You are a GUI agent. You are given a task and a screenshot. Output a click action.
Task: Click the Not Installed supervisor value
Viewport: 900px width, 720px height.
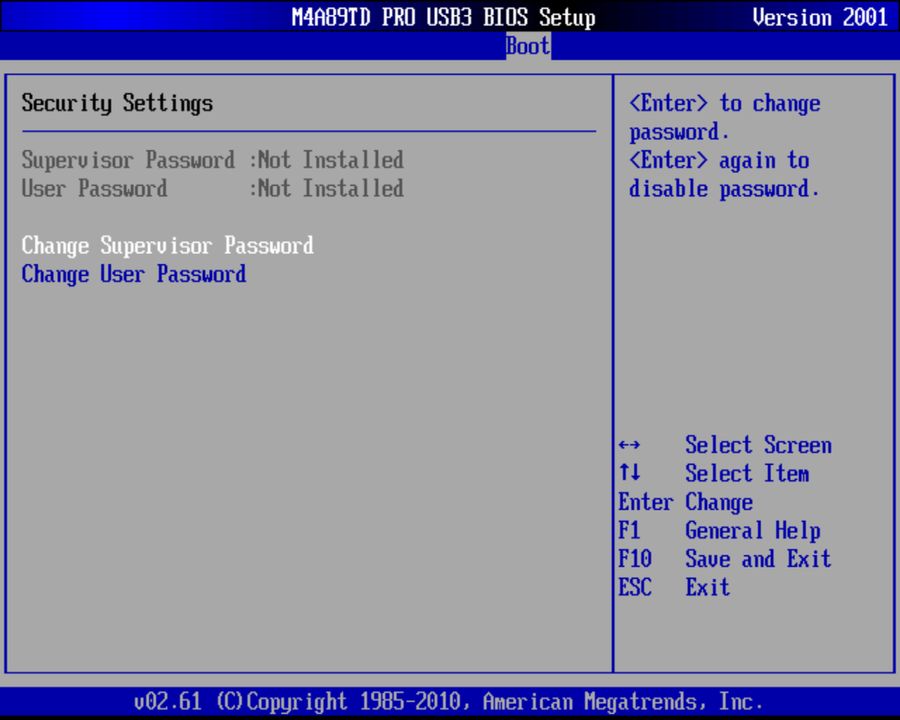pyautogui.click(x=330, y=160)
